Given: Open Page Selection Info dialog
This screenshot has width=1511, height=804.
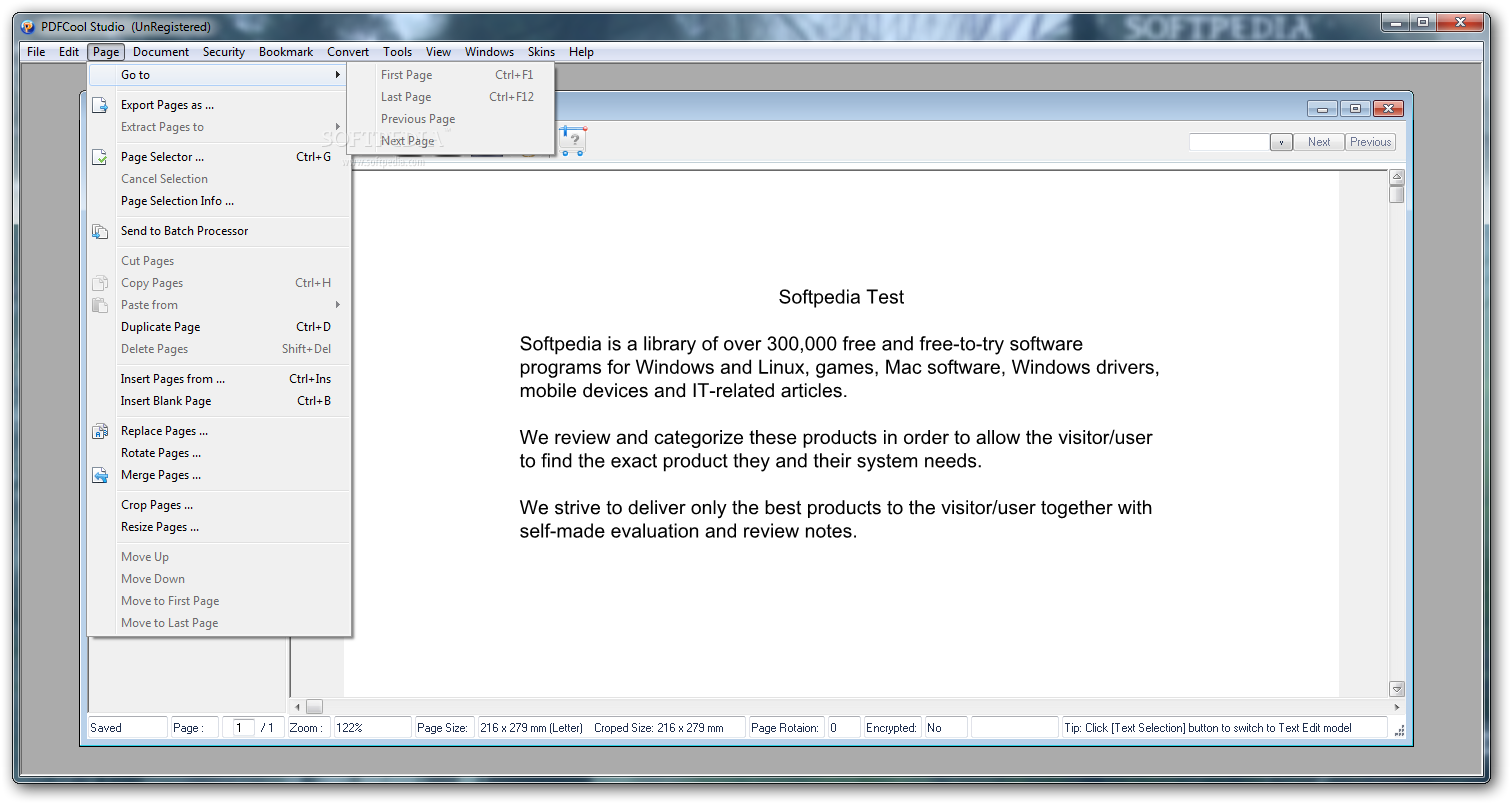Looking at the screenshot, I should pos(219,201).
